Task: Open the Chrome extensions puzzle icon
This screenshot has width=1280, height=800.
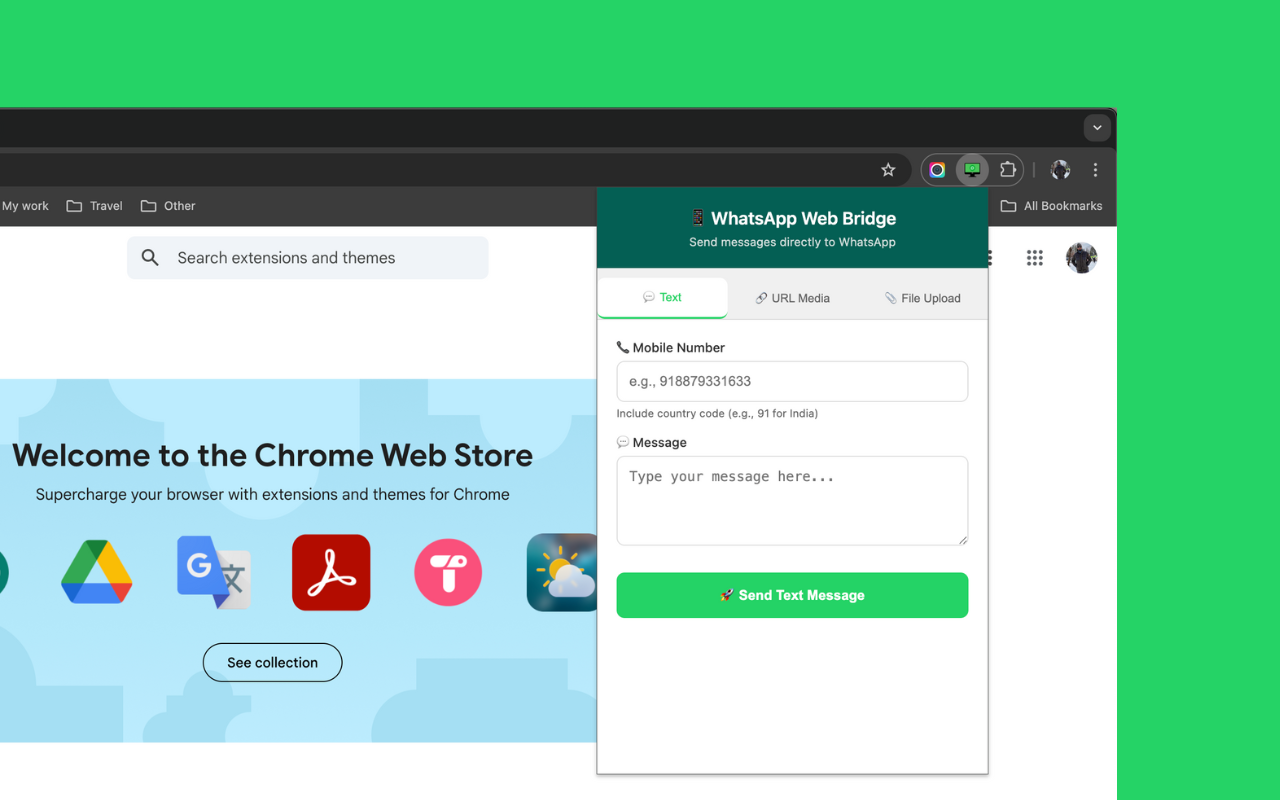Action: [x=1007, y=169]
